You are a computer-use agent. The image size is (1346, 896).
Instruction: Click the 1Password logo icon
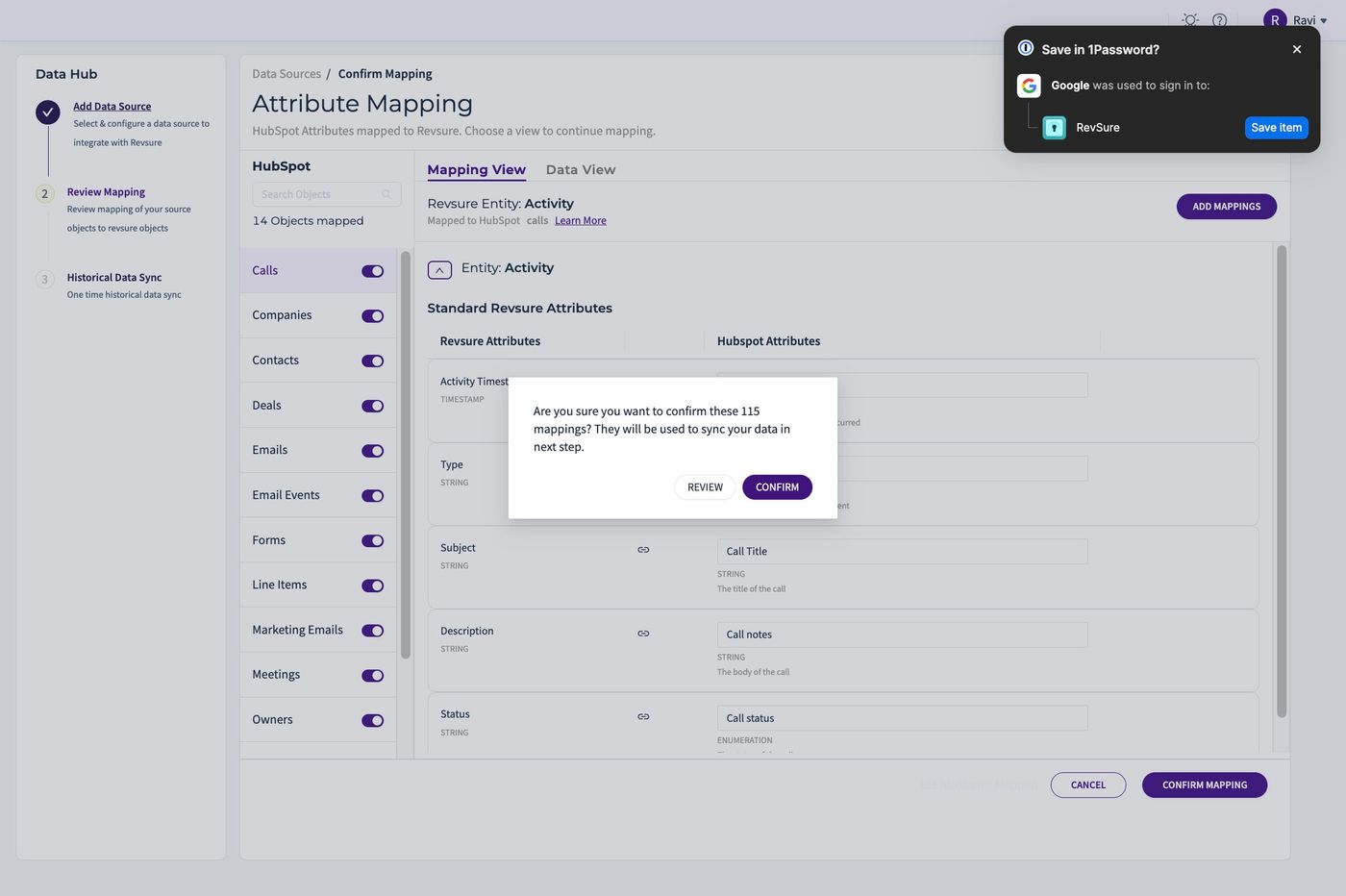[x=1026, y=48]
